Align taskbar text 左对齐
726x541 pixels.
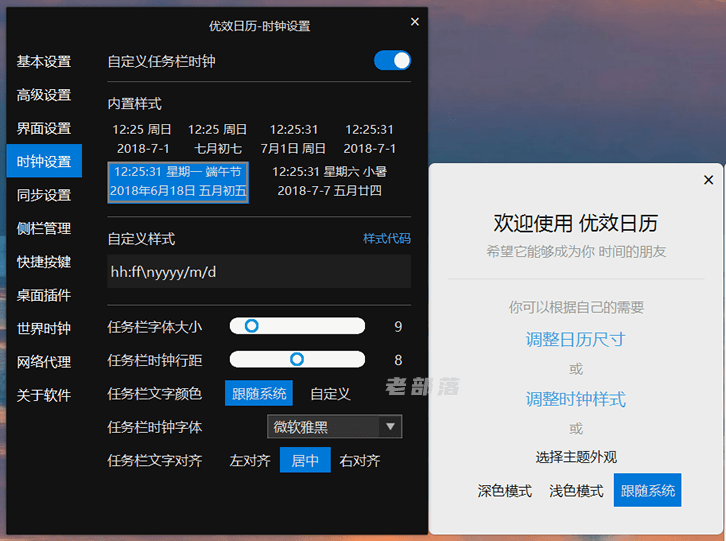250,460
